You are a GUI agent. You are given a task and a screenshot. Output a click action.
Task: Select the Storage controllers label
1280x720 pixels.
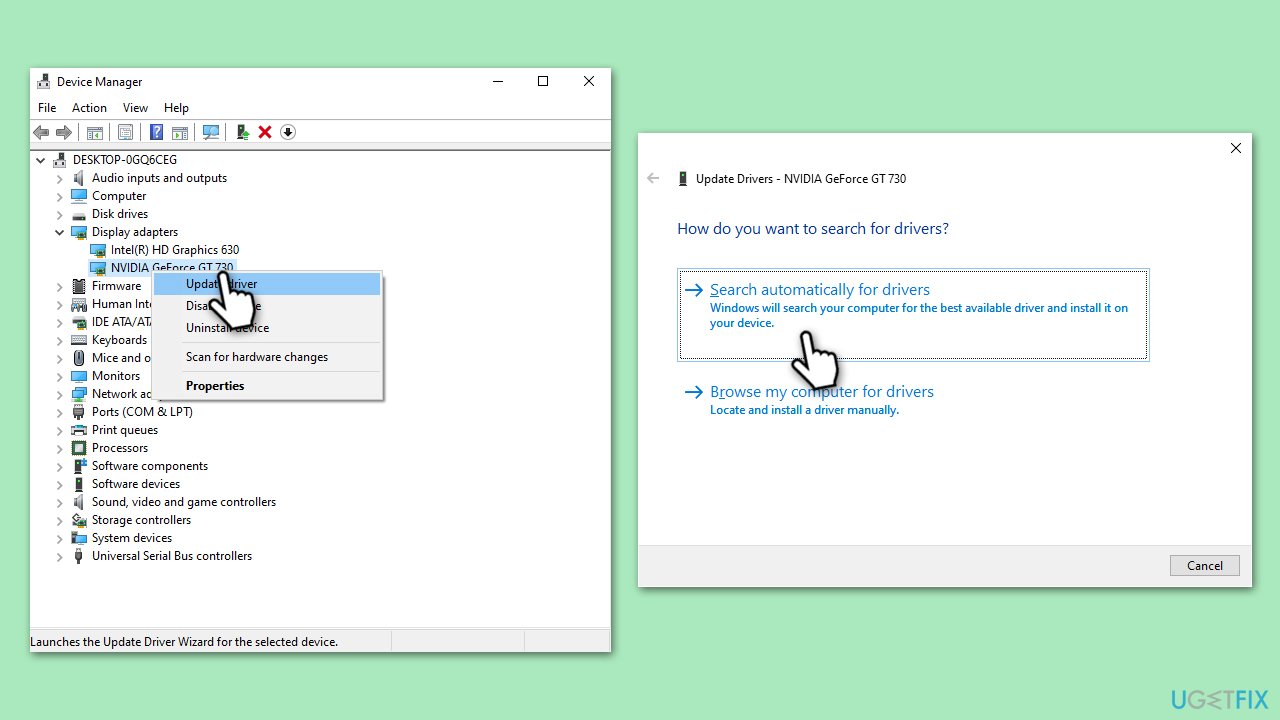coord(141,520)
